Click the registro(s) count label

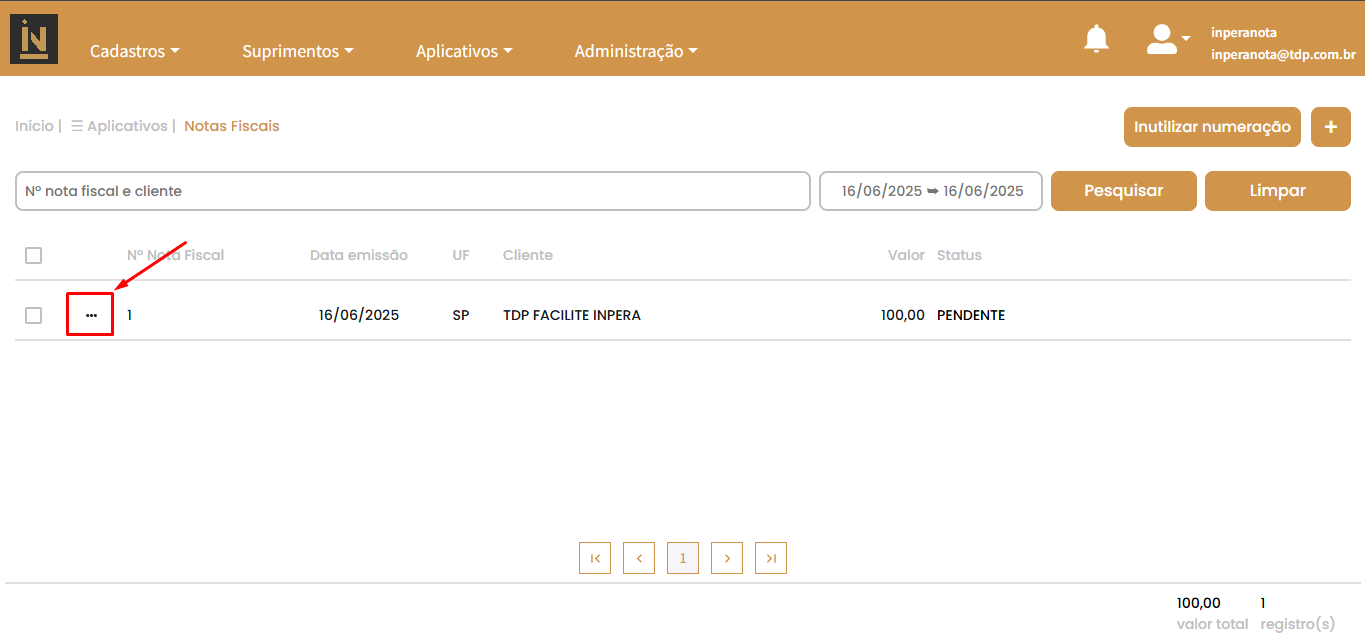coord(1297,624)
